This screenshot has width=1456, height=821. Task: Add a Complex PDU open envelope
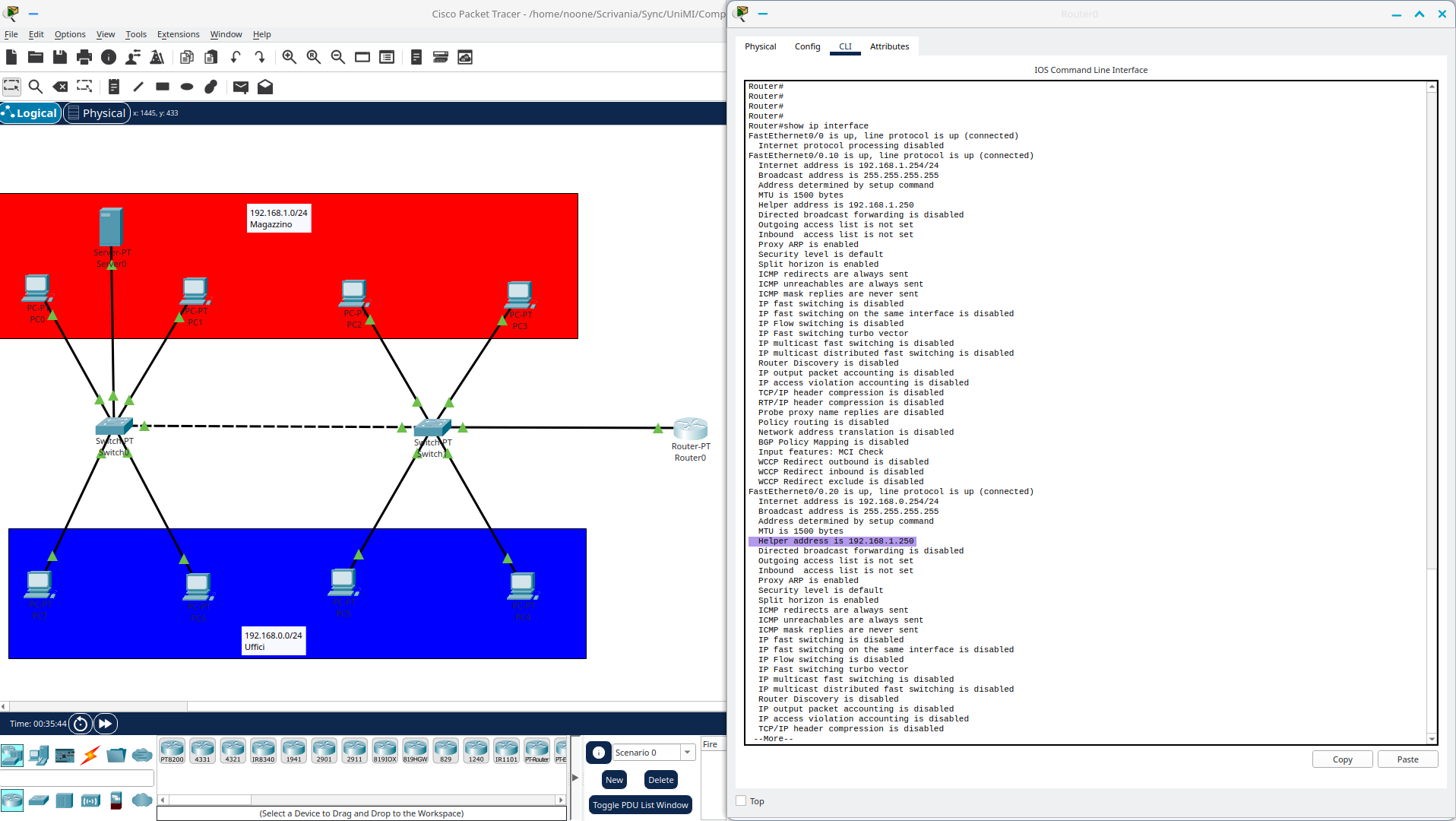click(x=265, y=87)
